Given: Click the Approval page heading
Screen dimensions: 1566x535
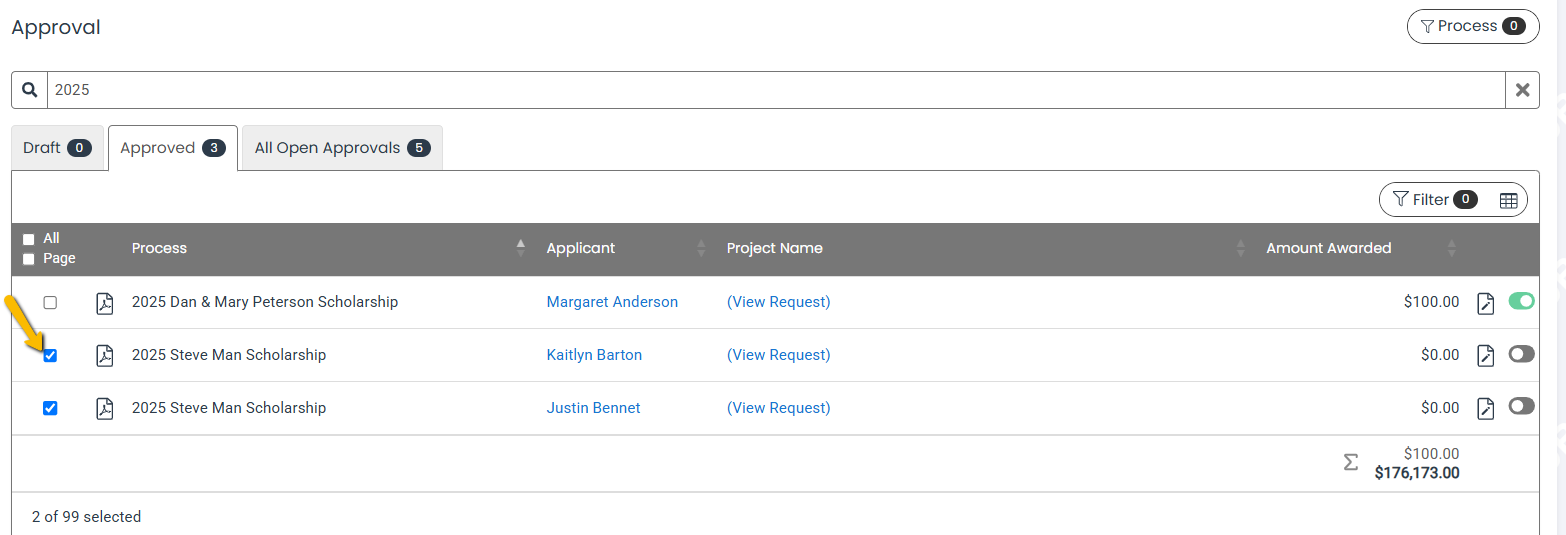Looking at the screenshot, I should [56, 28].
